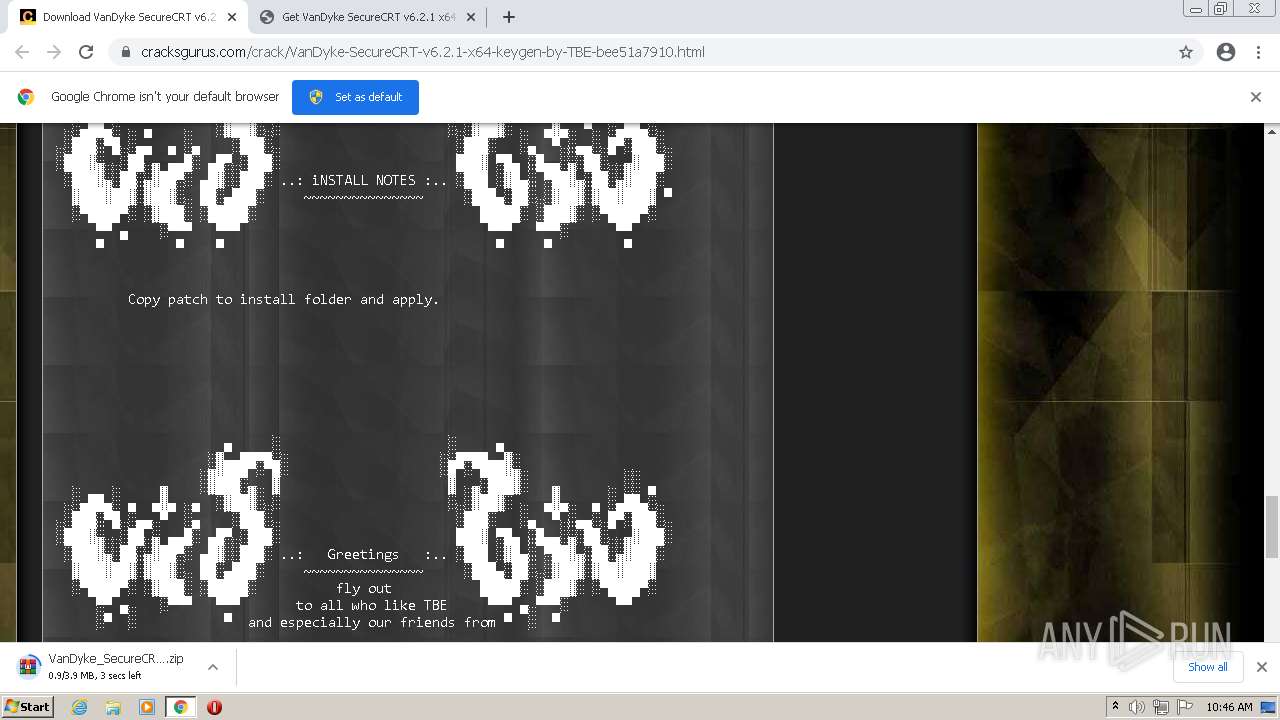Select Chrome in the taskbar
The width and height of the screenshot is (1280, 720).
pos(180,707)
